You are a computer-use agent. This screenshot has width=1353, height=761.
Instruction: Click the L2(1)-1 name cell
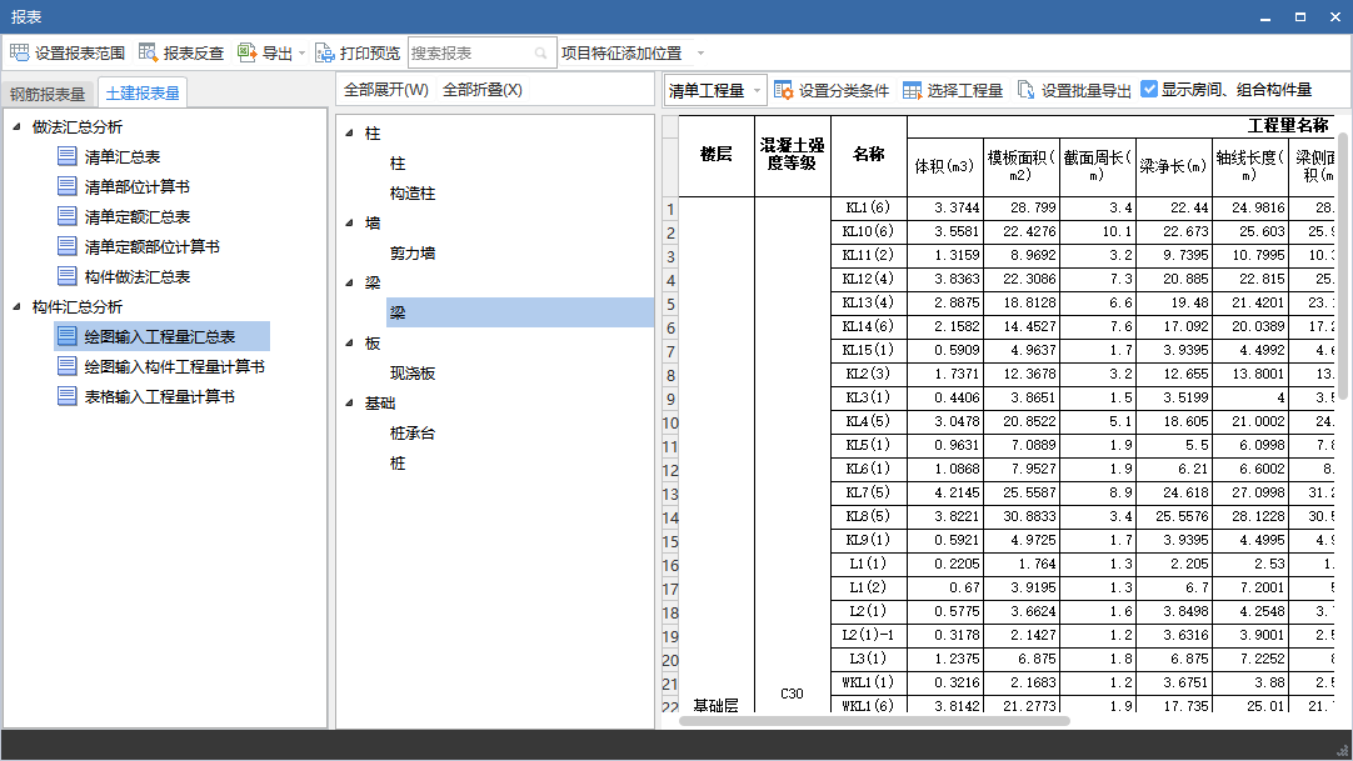click(x=868, y=635)
